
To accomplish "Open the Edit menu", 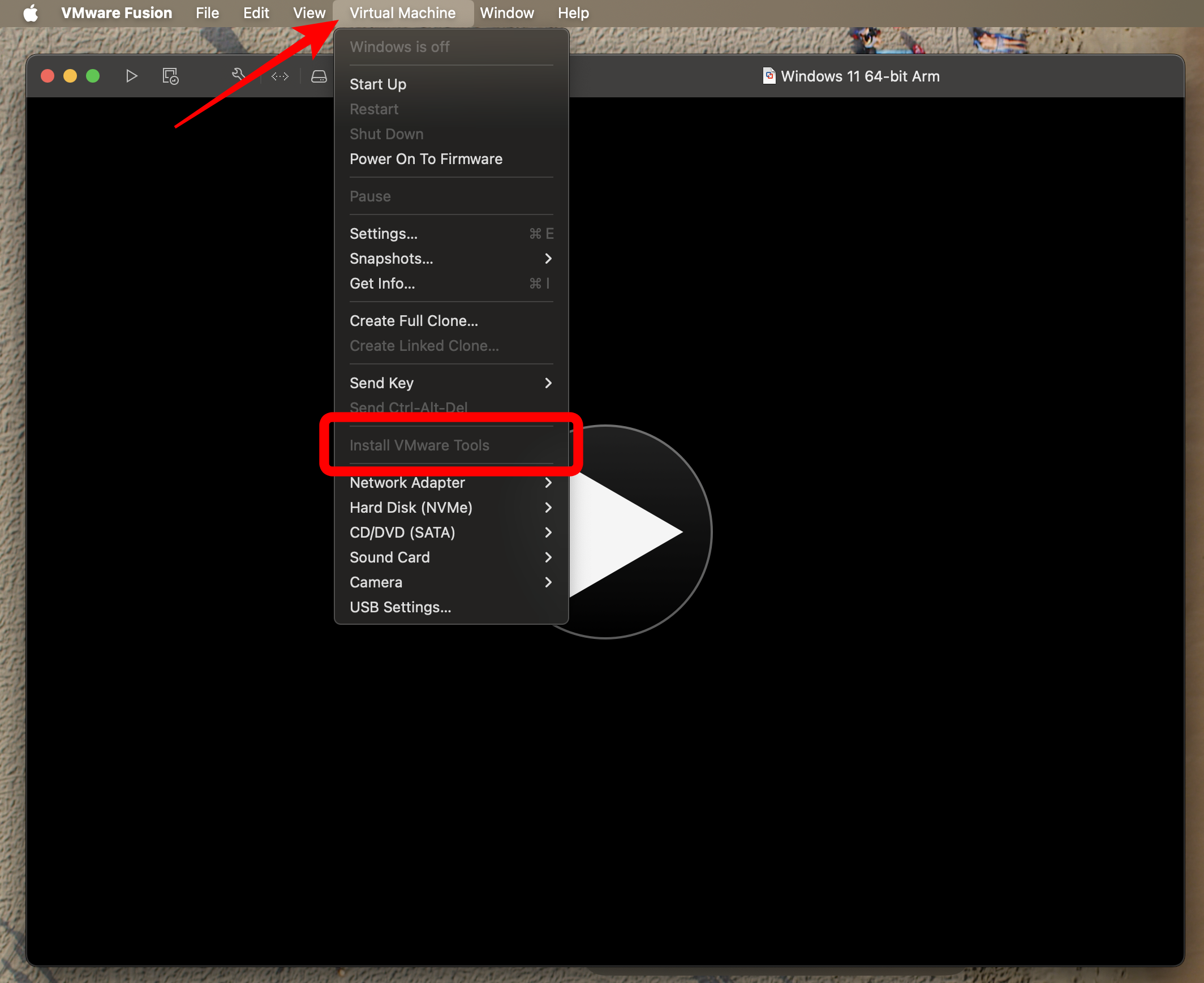I will 256,12.
